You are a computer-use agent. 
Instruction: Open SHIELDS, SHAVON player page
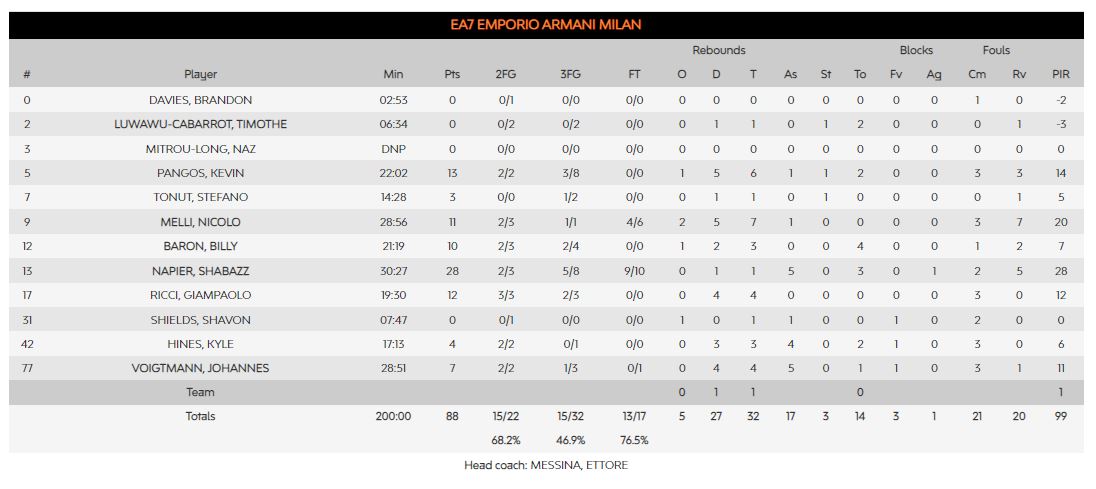(x=201, y=320)
